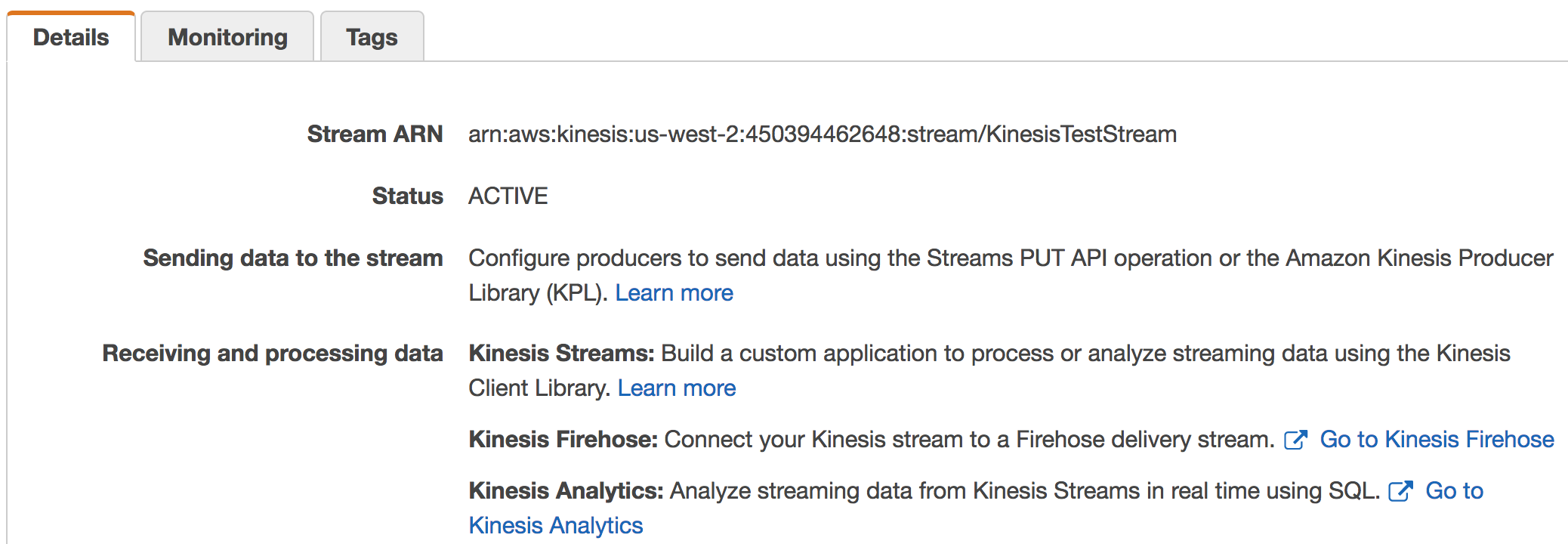Click external-link icon beside Go to Kinesis Firehose

[x=1295, y=440]
